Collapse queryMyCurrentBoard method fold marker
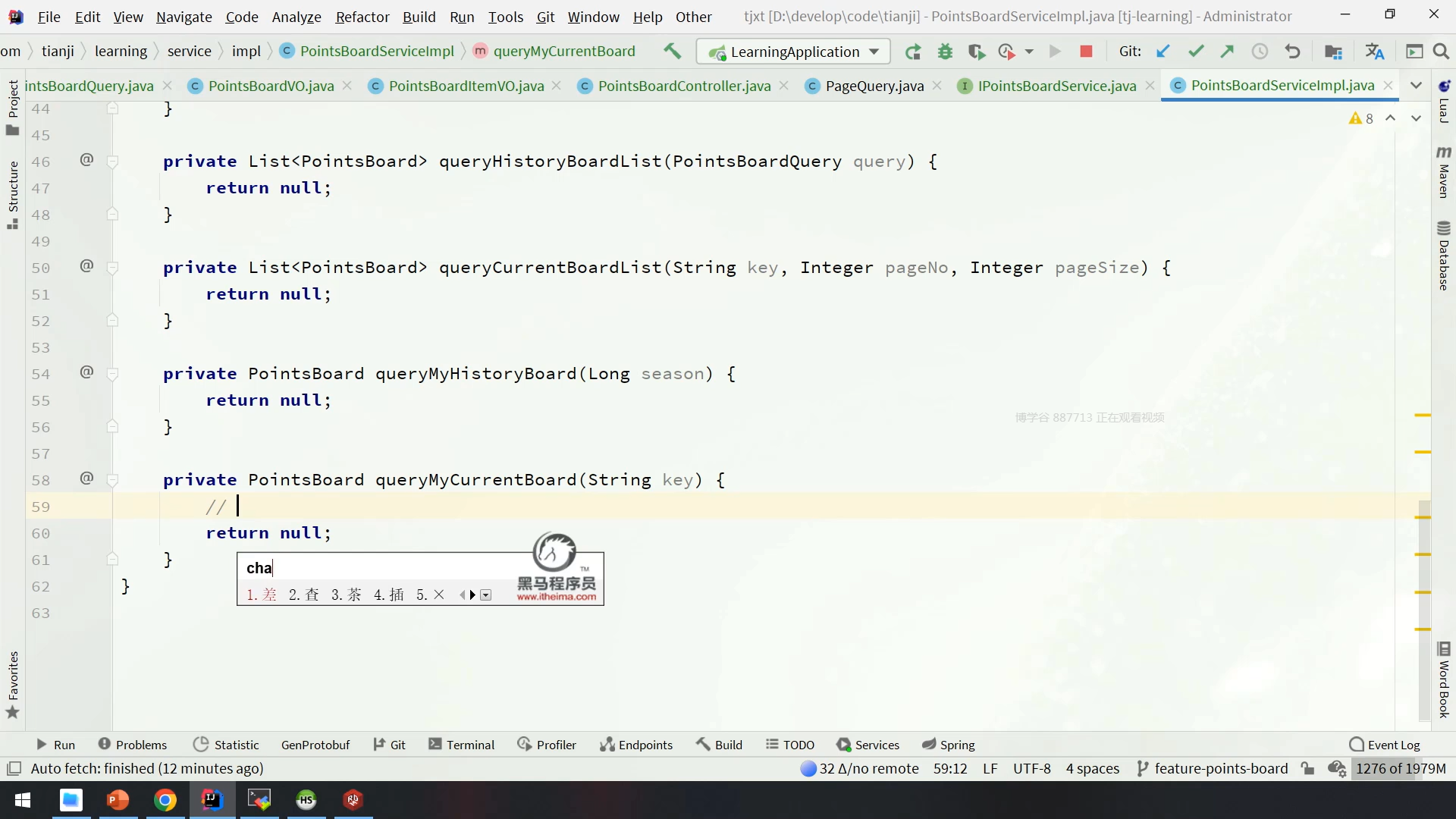Screen dimensions: 1456x819 point(112,480)
